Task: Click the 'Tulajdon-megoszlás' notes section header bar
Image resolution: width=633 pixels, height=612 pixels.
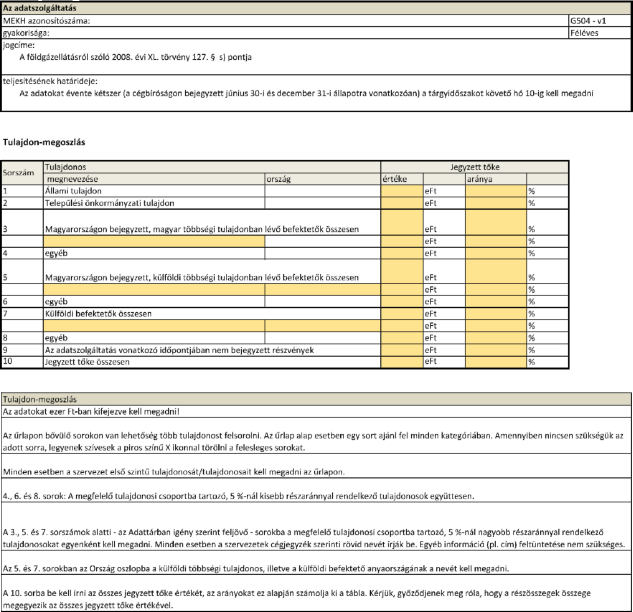Action: tap(316, 399)
